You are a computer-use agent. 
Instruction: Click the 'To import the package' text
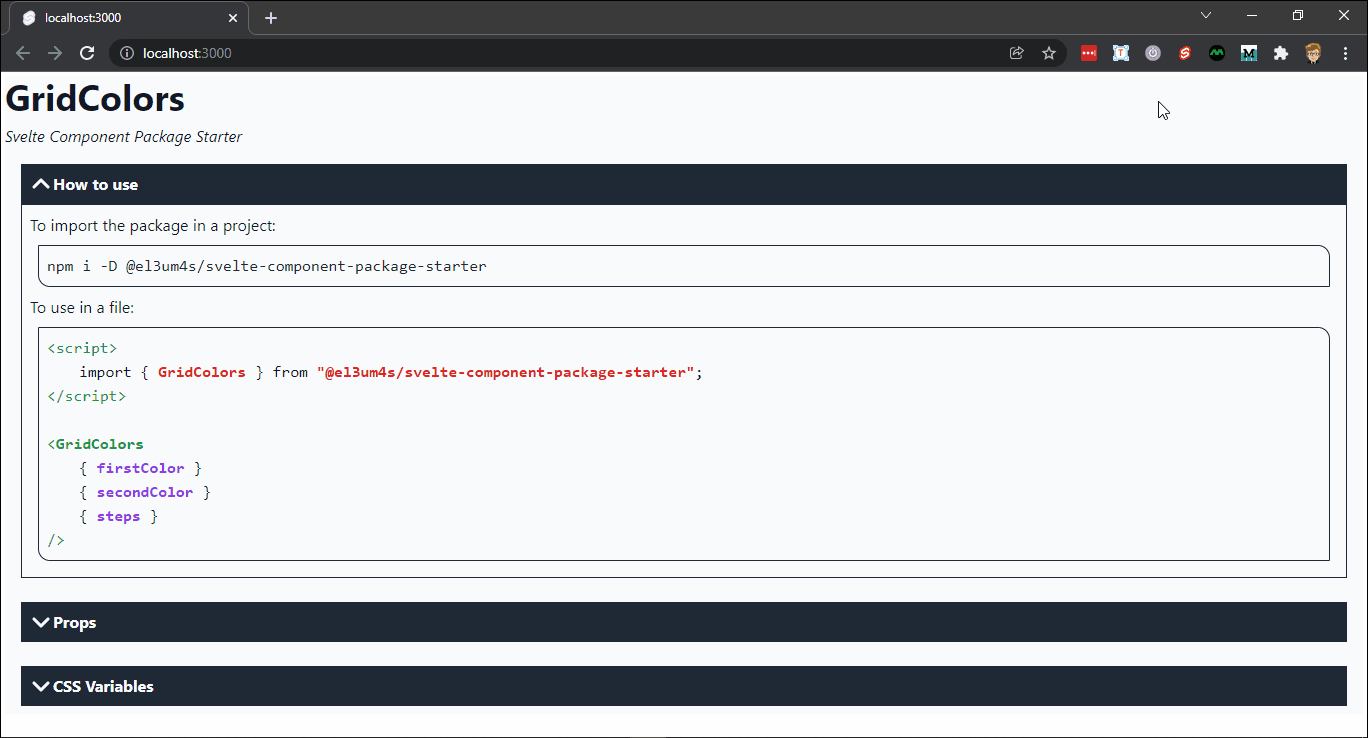153,226
